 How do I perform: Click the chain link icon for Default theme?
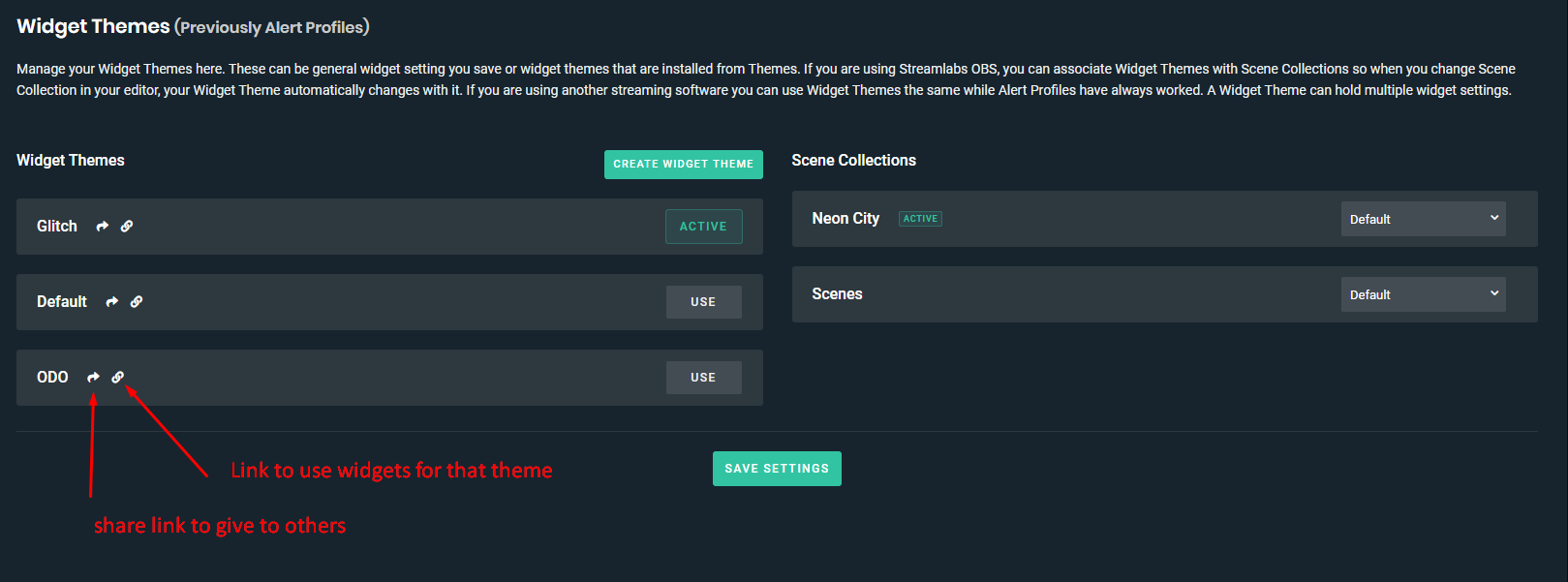click(137, 302)
